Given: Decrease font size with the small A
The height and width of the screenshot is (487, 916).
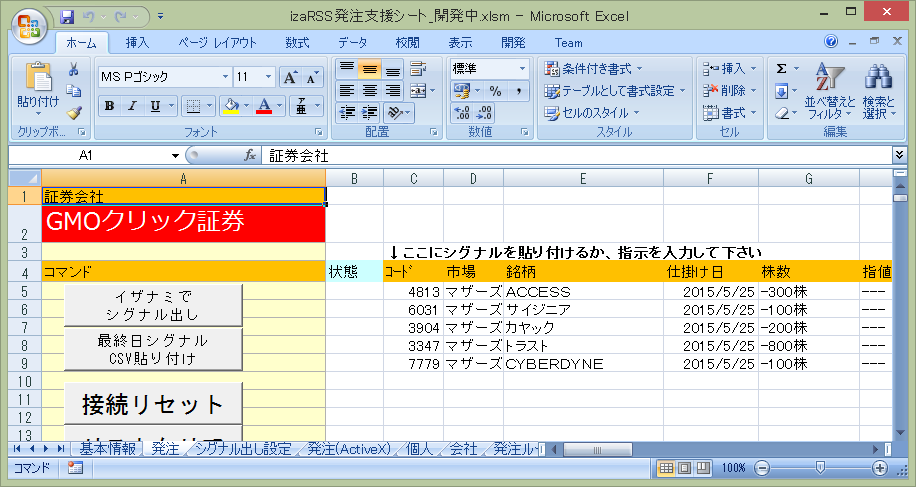Looking at the screenshot, I should (312, 77).
